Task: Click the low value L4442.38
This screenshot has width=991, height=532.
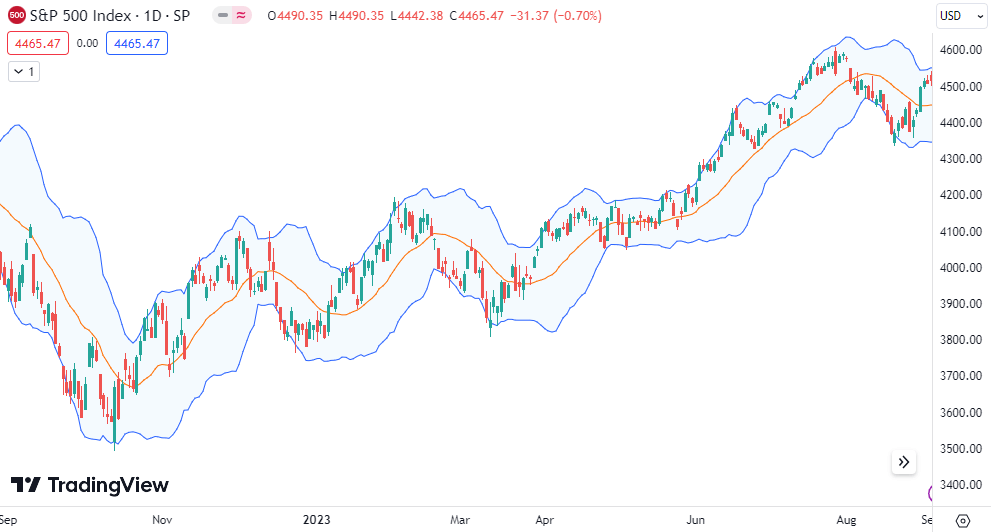Action: tap(416, 16)
